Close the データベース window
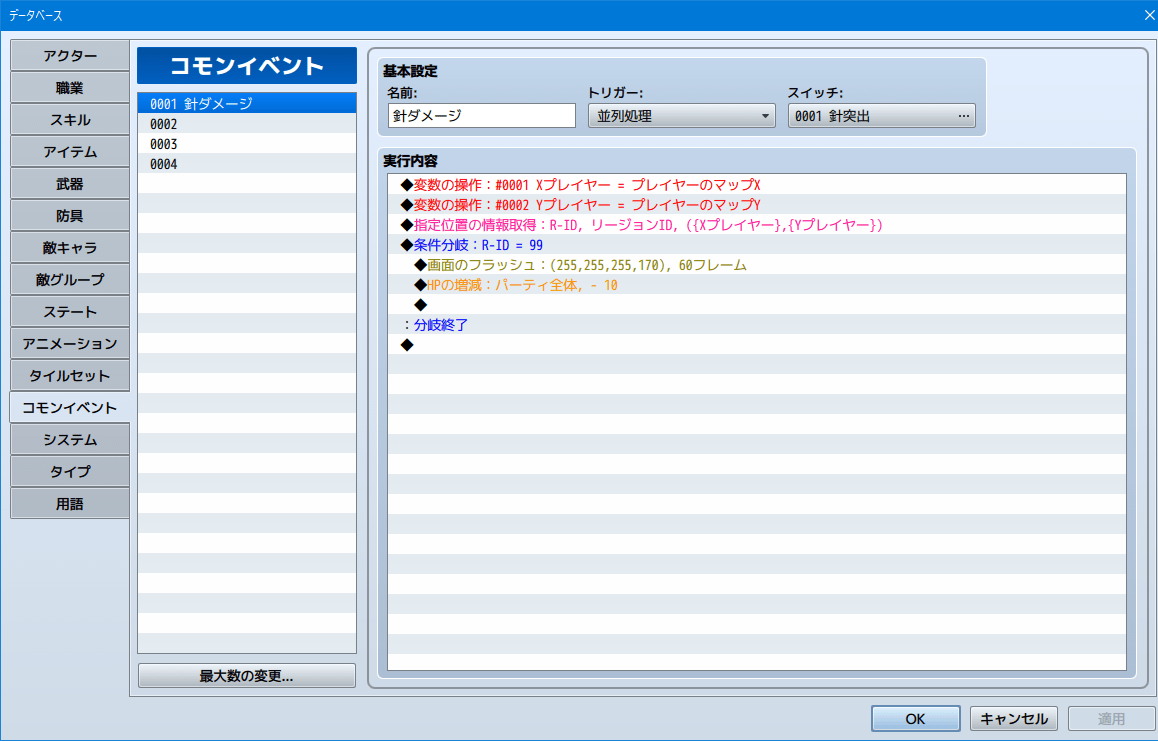Viewport: 1158px width, 741px height. click(x=1148, y=14)
